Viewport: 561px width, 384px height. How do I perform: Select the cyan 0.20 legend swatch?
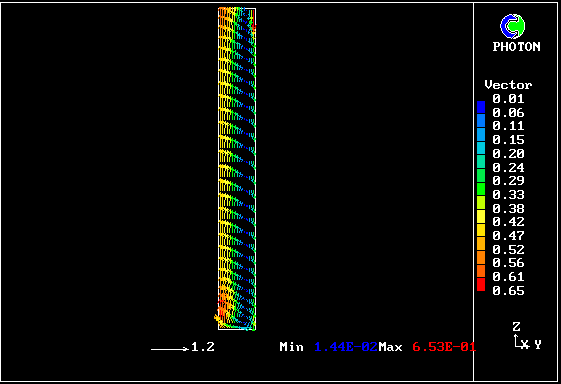pyautogui.click(x=481, y=148)
